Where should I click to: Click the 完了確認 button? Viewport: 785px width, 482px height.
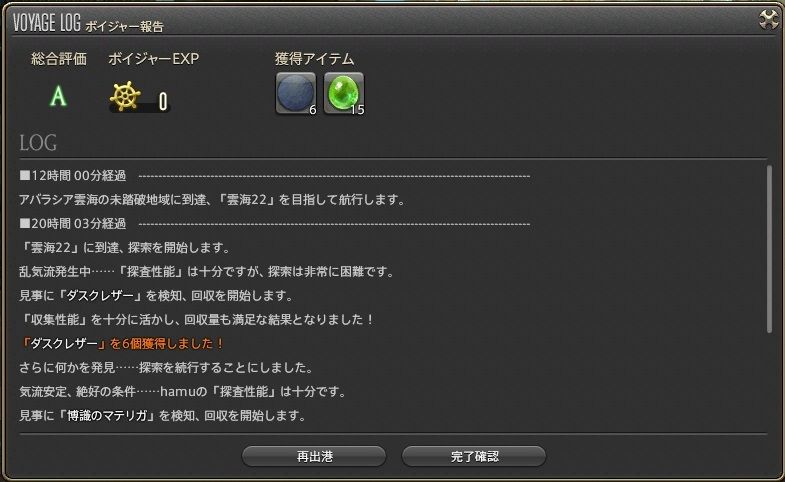(x=474, y=456)
